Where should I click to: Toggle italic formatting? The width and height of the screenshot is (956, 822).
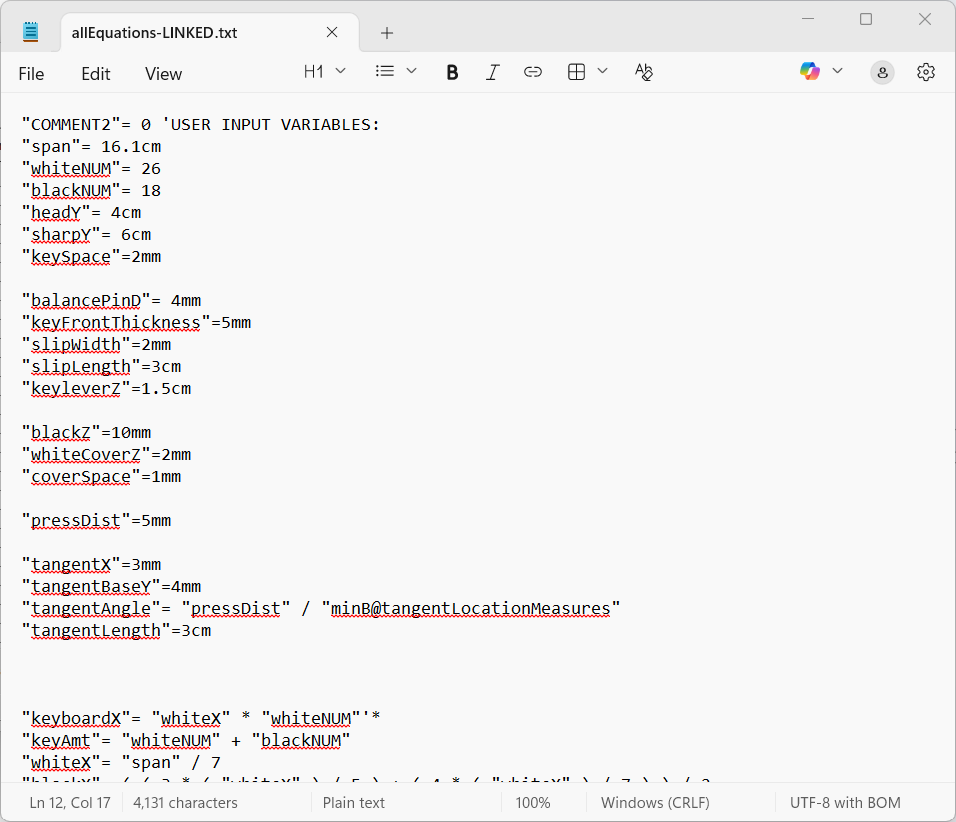pyautogui.click(x=492, y=72)
